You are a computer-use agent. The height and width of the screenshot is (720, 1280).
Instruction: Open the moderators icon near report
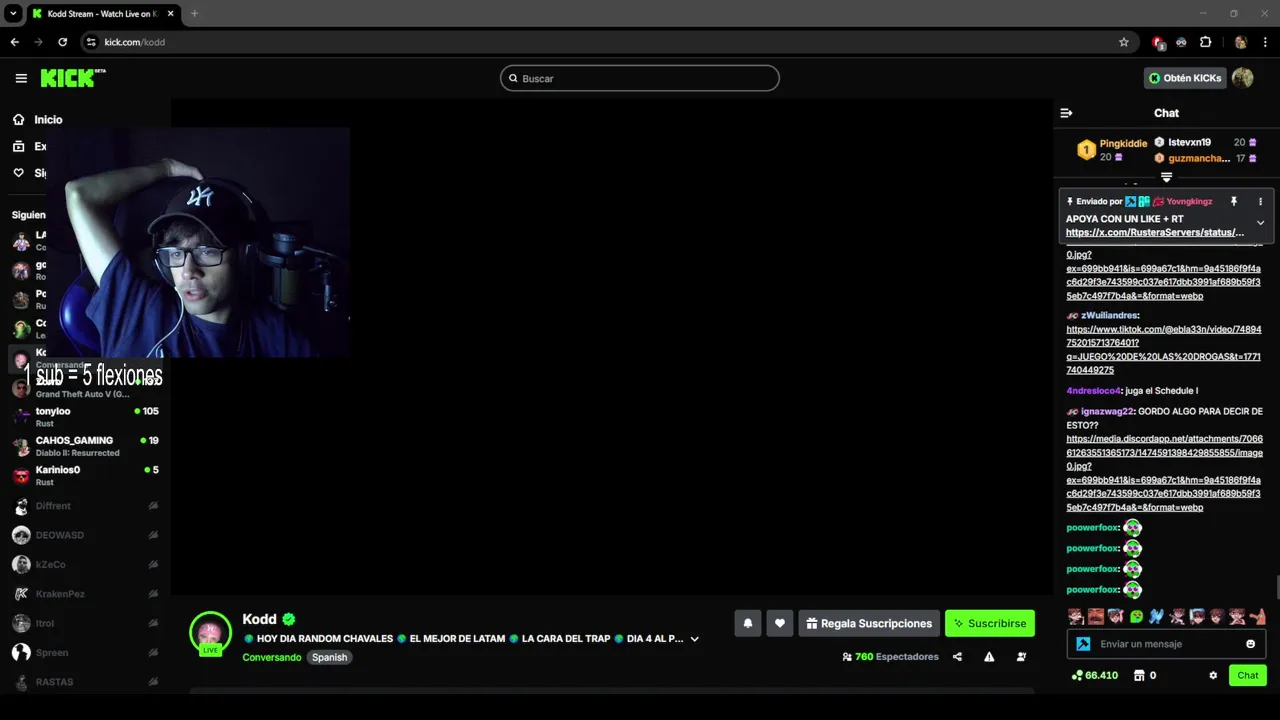pyautogui.click(x=1021, y=657)
